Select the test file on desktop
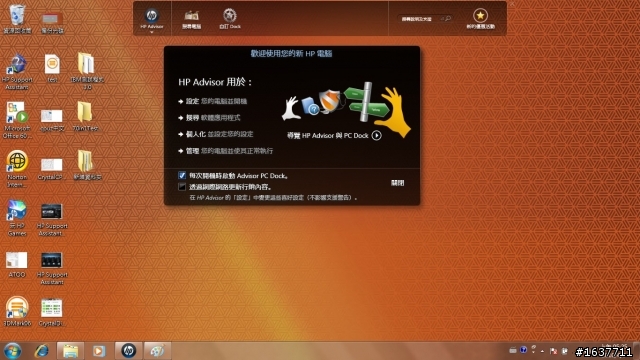Viewport: 640px width, 360px height. click(x=52, y=68)
